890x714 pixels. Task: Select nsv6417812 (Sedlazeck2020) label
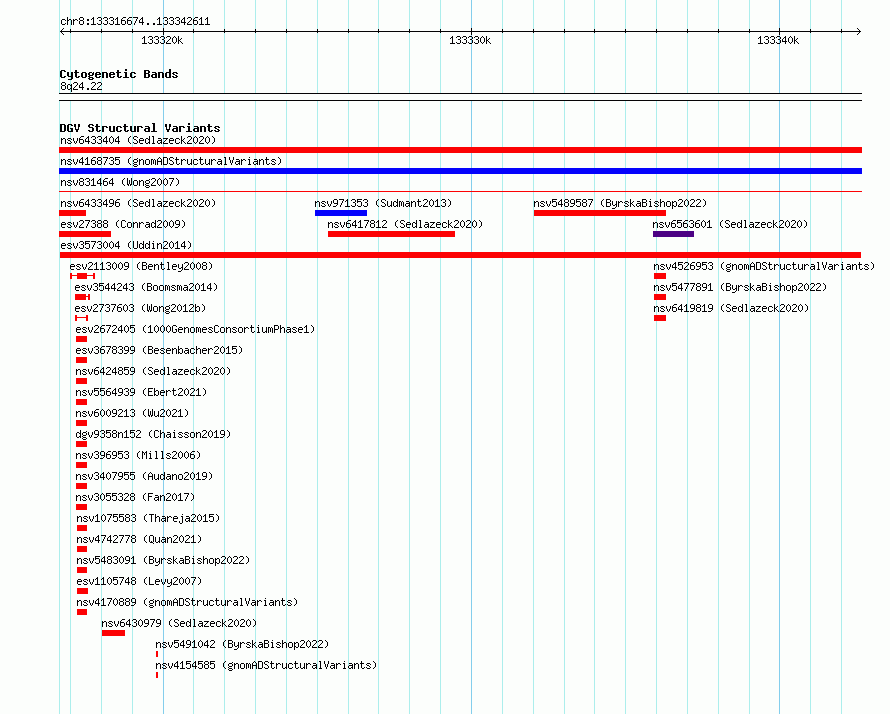(405, 224)
